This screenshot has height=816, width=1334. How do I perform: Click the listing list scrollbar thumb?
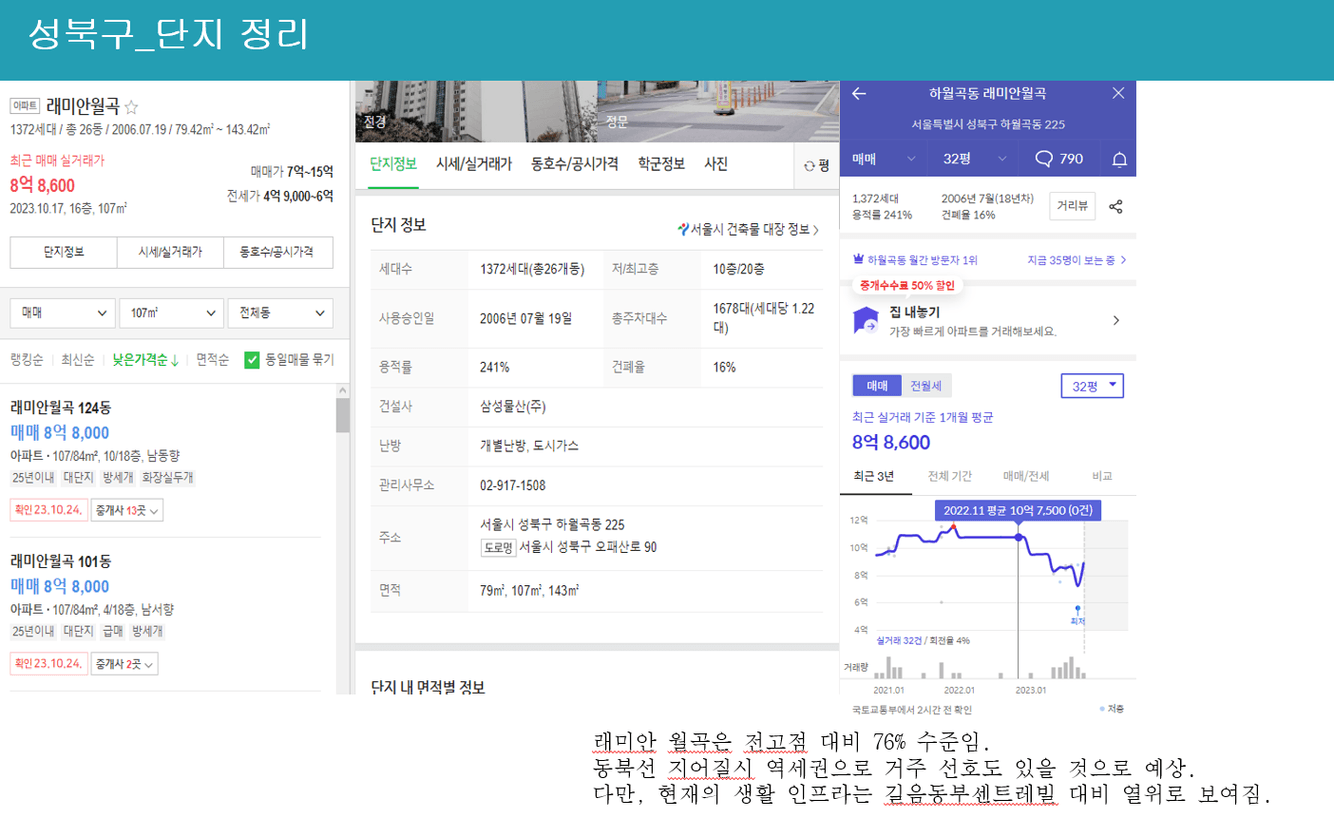342,414
